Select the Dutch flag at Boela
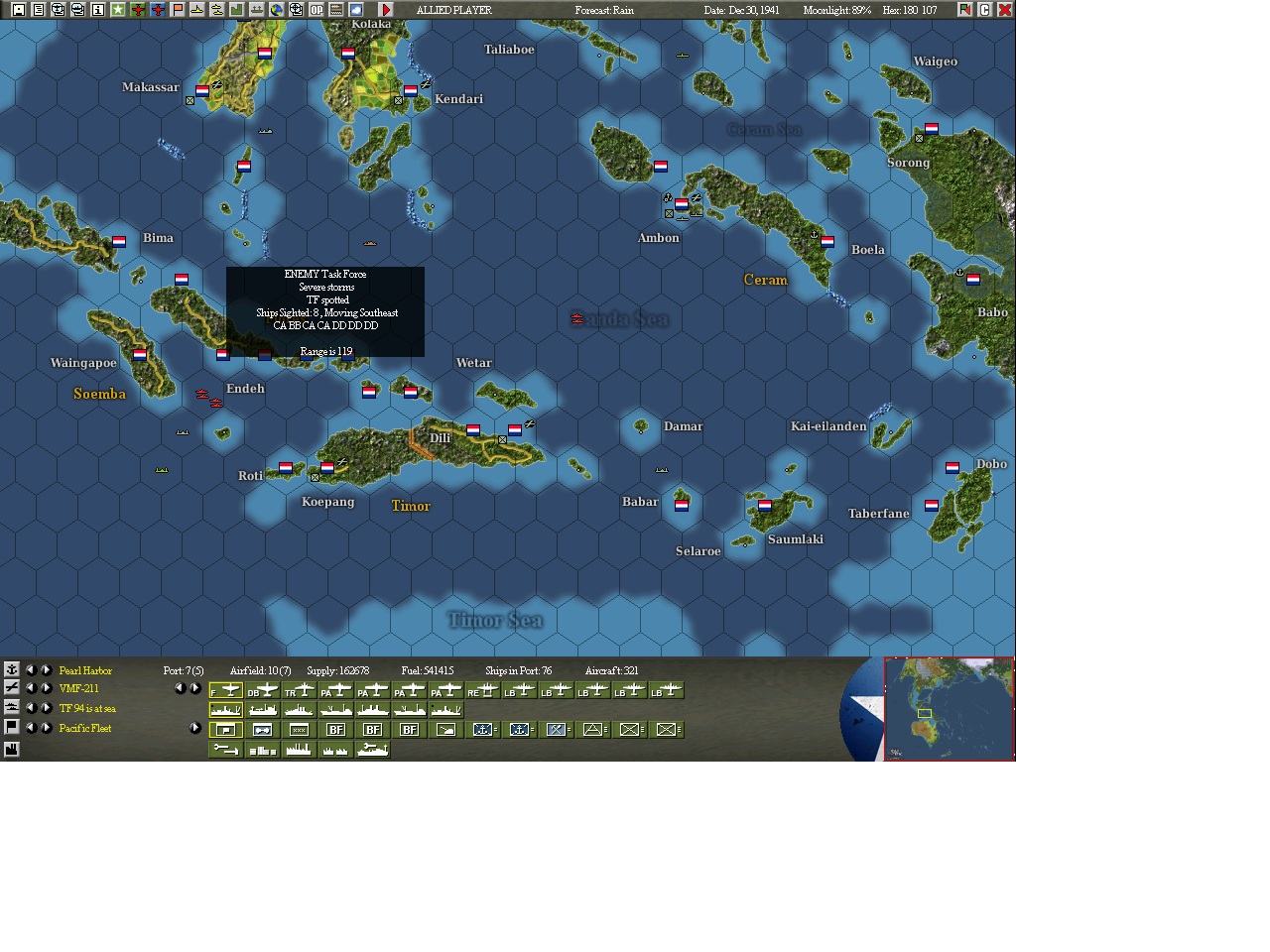 coord(827,241)
